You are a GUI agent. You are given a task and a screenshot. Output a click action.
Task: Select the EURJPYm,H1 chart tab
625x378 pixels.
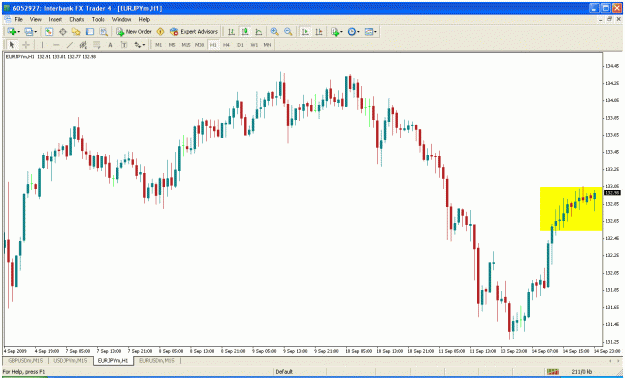point(113,360)
